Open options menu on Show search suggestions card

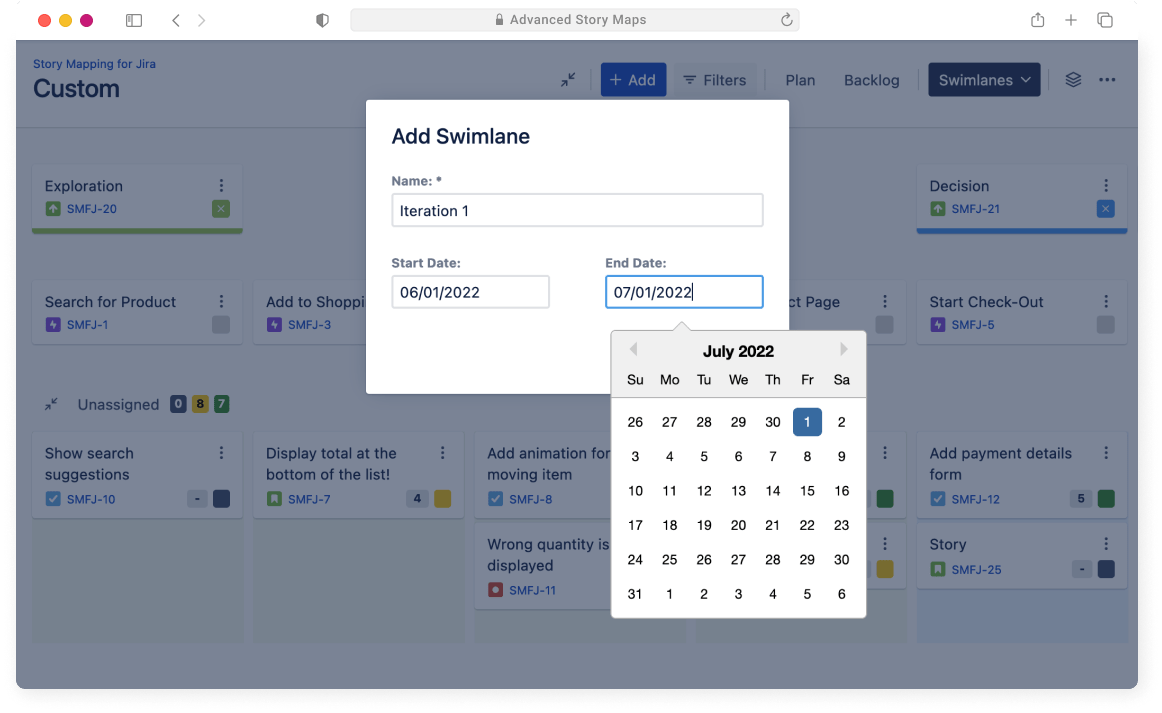(x=222, y=453)
